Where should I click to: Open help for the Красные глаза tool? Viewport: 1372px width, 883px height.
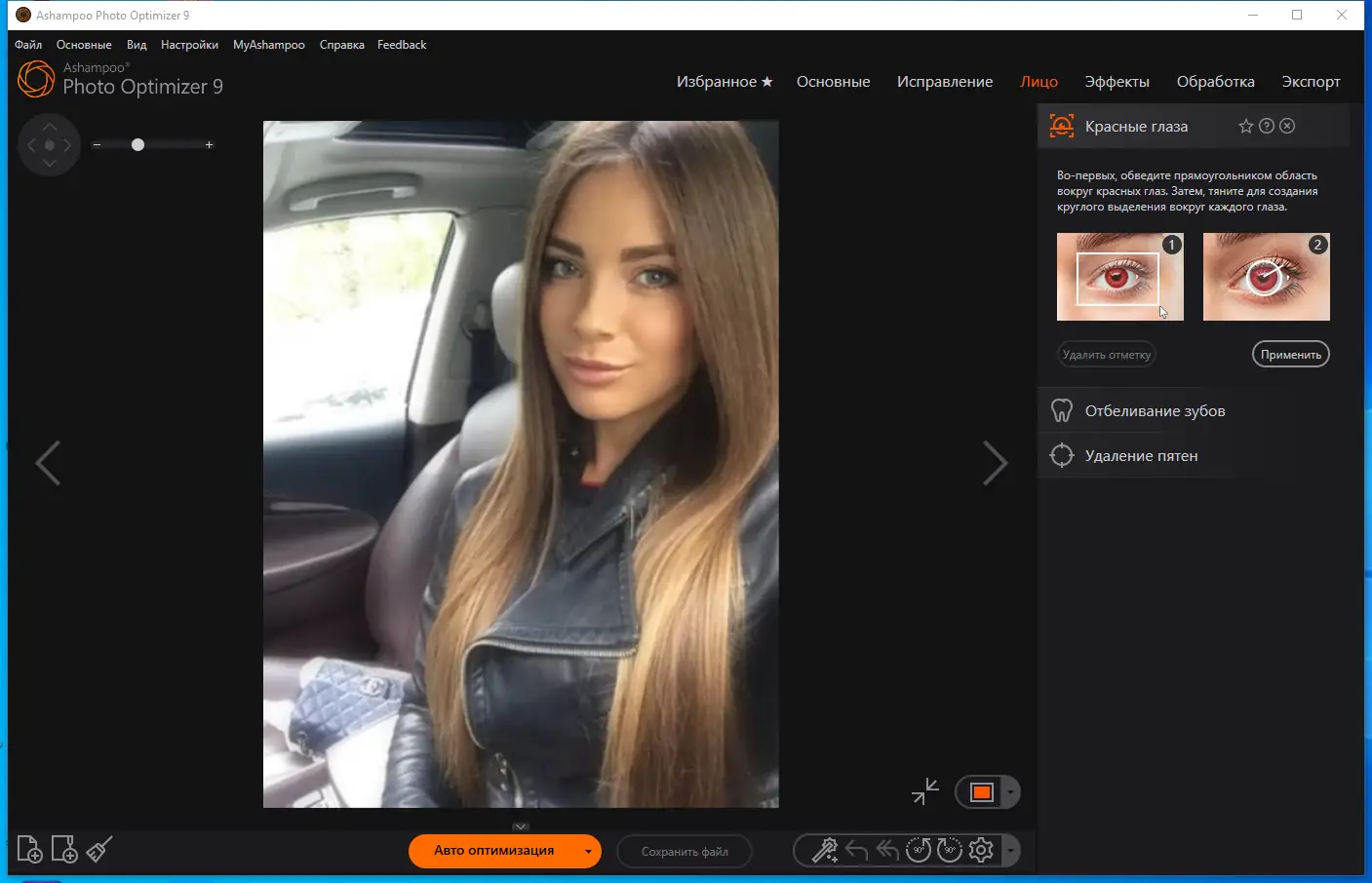click(1267, 126)
